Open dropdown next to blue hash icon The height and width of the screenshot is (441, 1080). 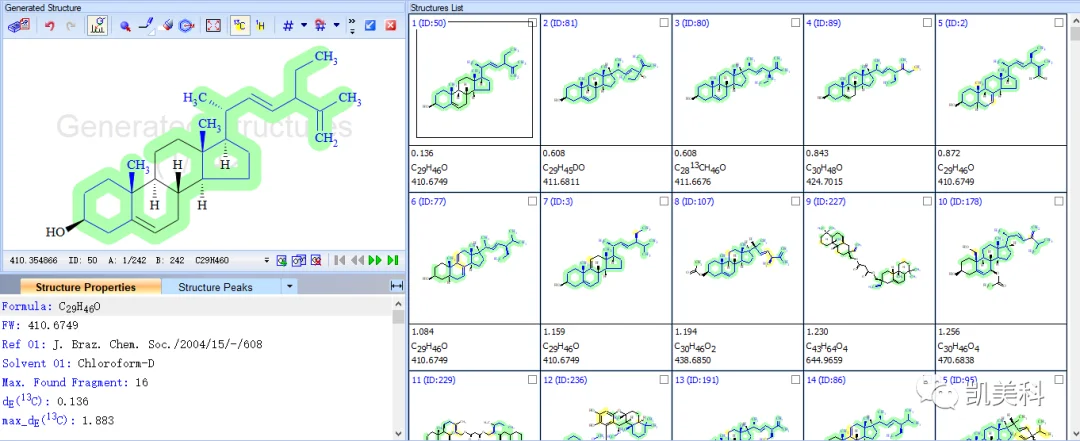303,25
